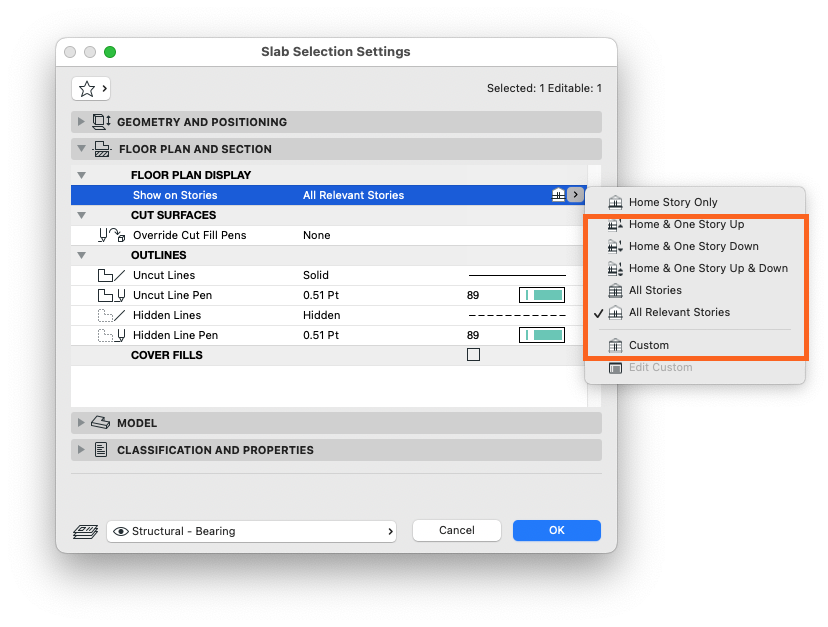Click the Hidden Line Pen number 89

point(473,335)
